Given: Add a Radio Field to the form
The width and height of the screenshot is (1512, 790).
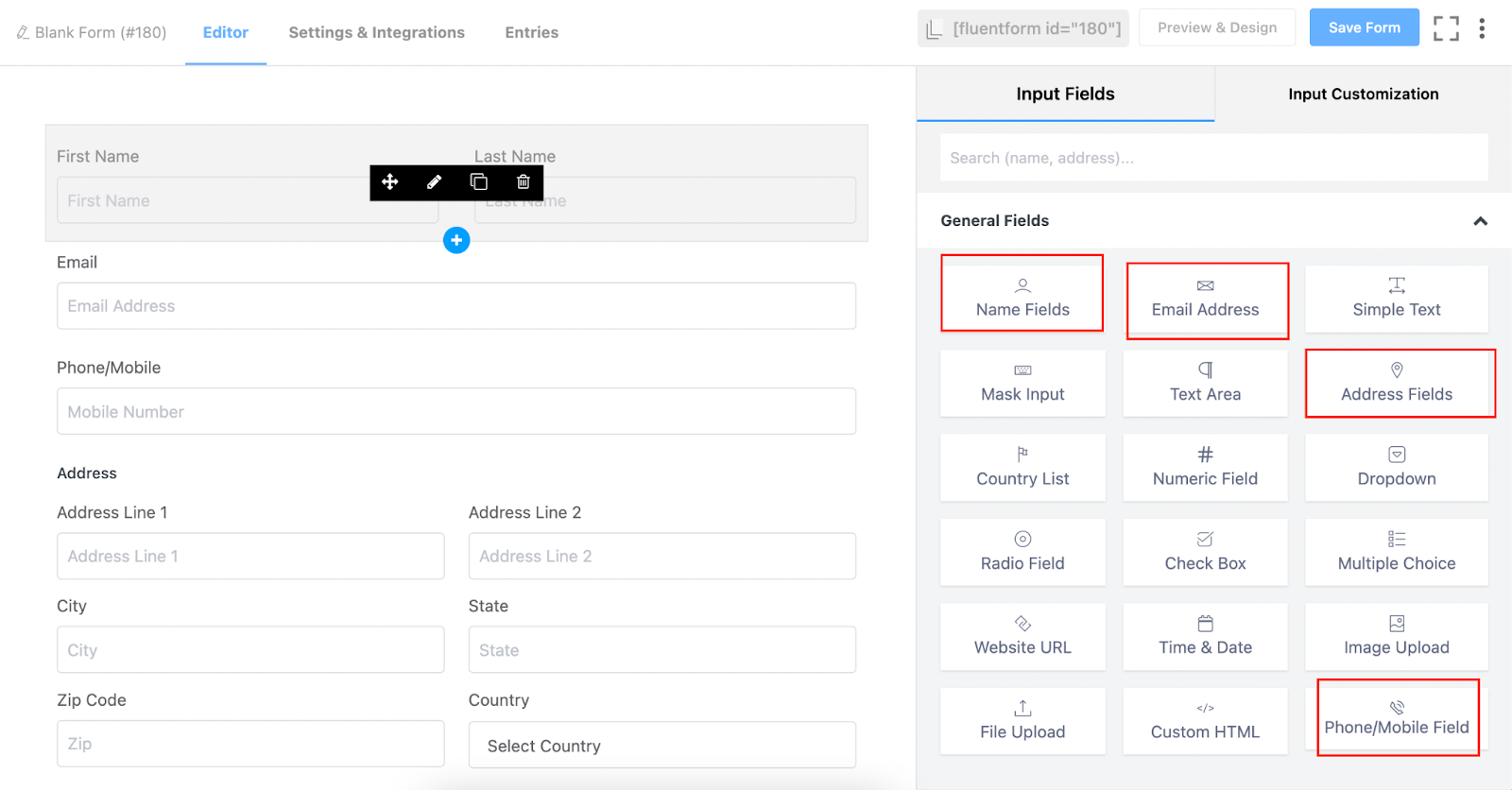Looking at the screenshot, I should tap(1022, 552).
